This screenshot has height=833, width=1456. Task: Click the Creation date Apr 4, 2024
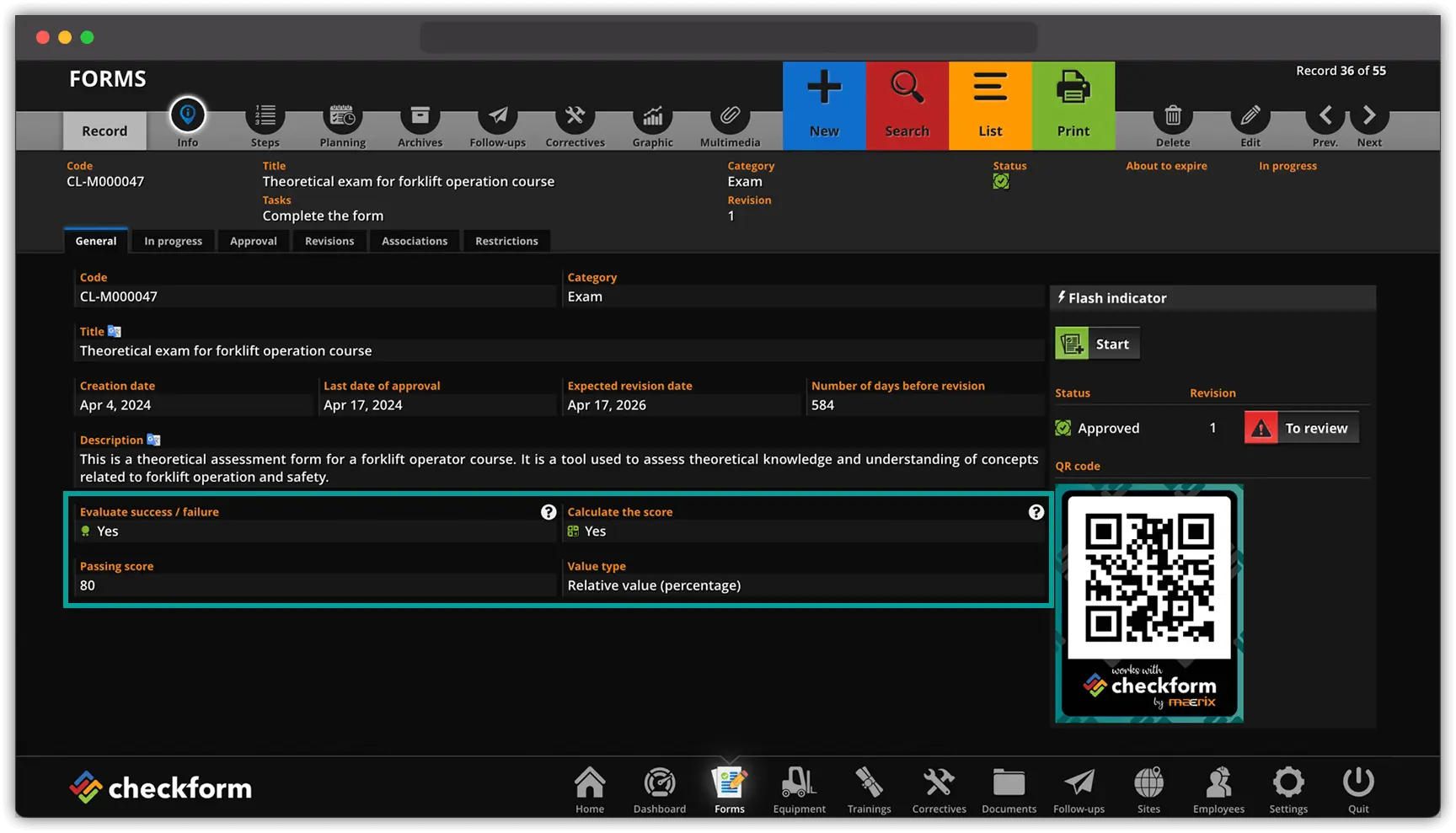194,405
